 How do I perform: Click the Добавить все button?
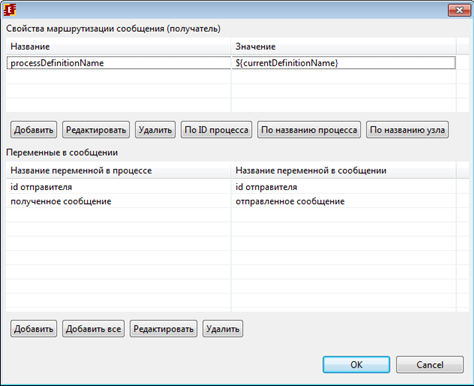click(93, 329)
